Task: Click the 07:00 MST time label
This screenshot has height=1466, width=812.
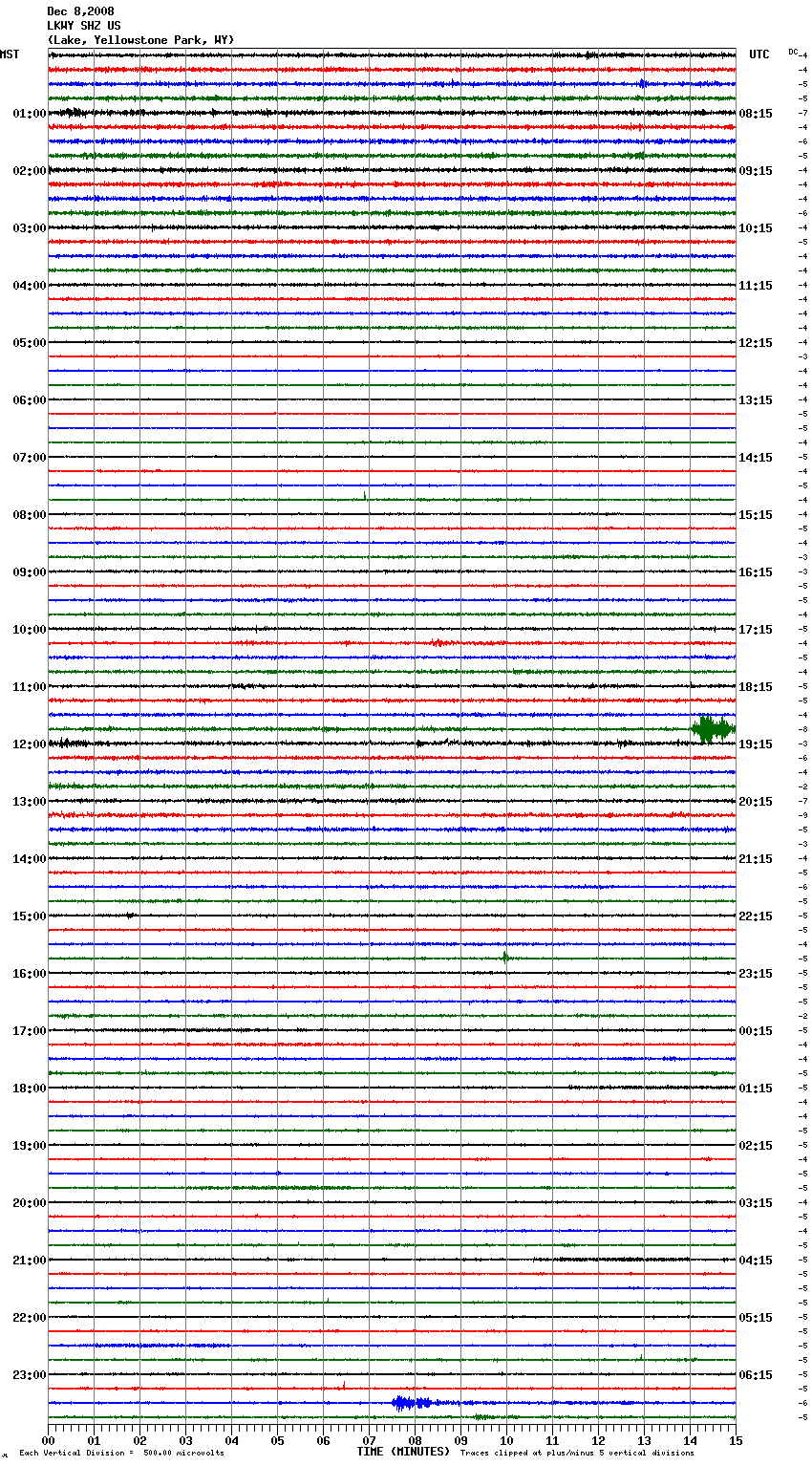Action: pyautogui.click(x=30, y=458)
